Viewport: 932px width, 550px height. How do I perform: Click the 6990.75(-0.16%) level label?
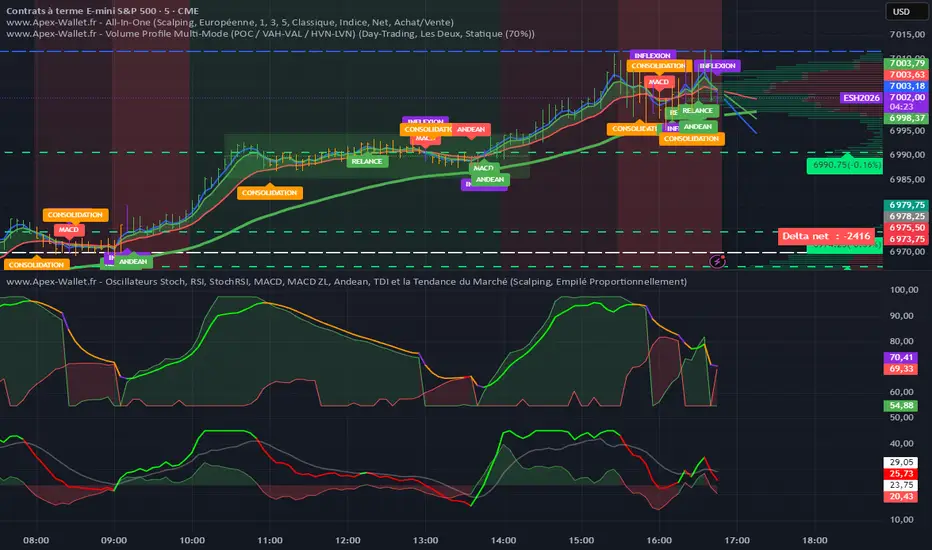pos(846,165)
